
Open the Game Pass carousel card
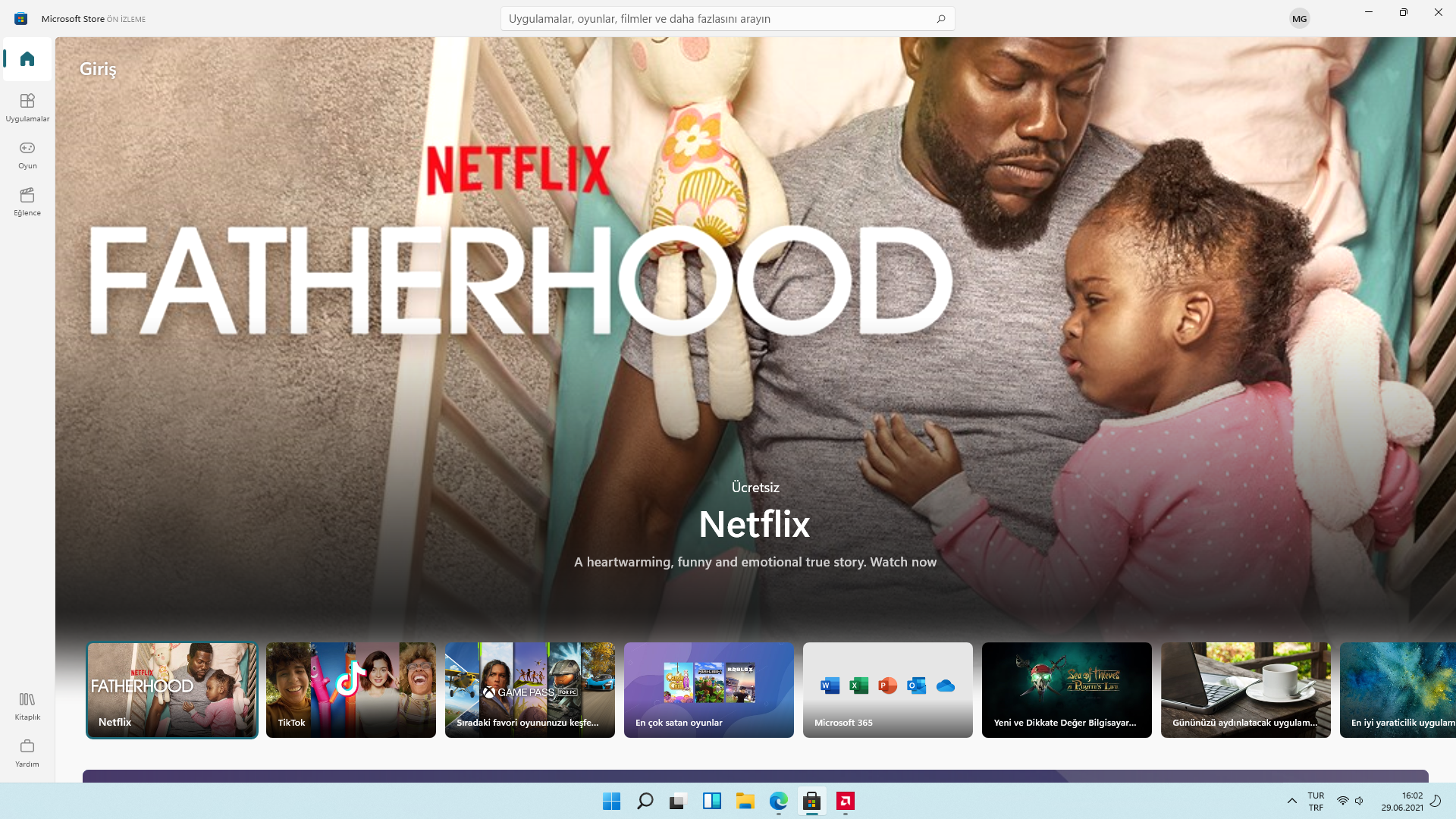(x=530, y=689)
